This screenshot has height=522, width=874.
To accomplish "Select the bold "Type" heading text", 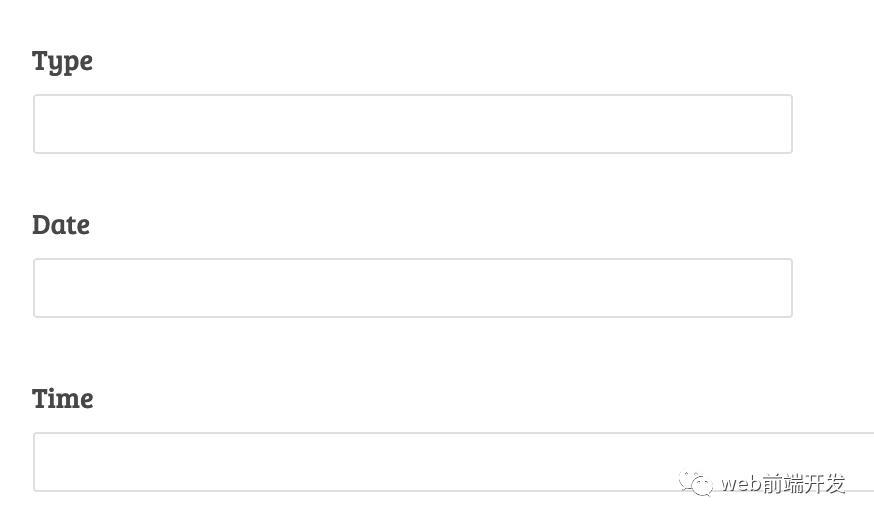I will click(x=62, y=61).
